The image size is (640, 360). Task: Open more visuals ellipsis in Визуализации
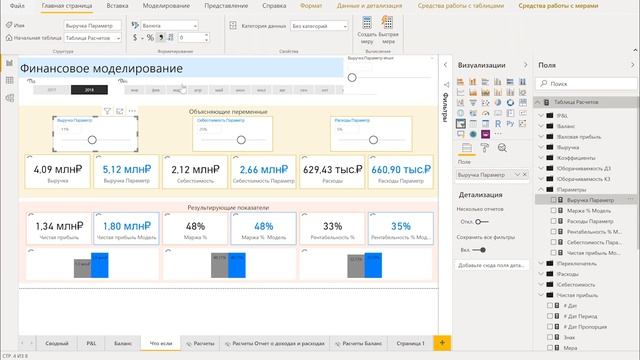[x=498, y=134]
